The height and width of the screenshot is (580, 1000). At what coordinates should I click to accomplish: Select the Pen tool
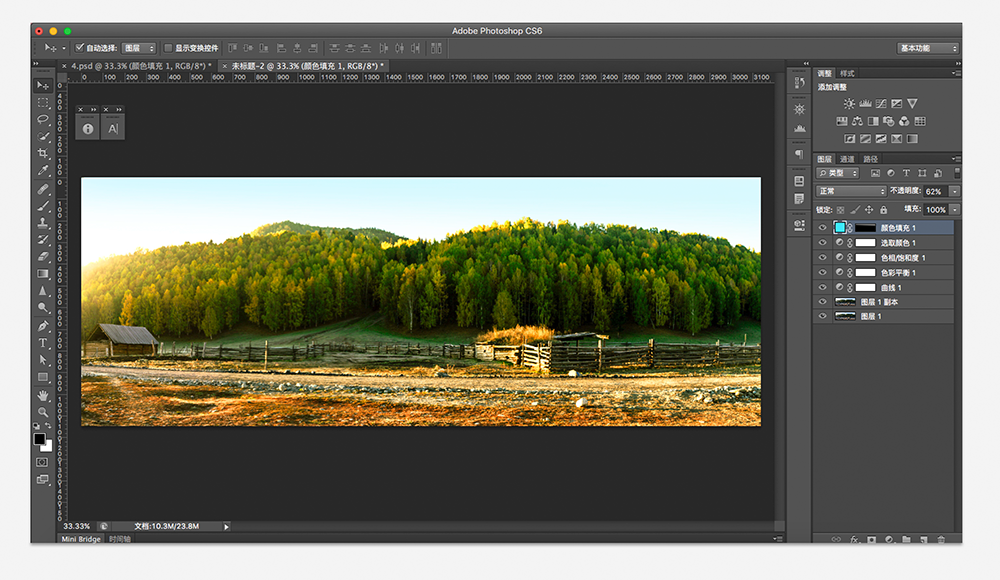(43, 326)
